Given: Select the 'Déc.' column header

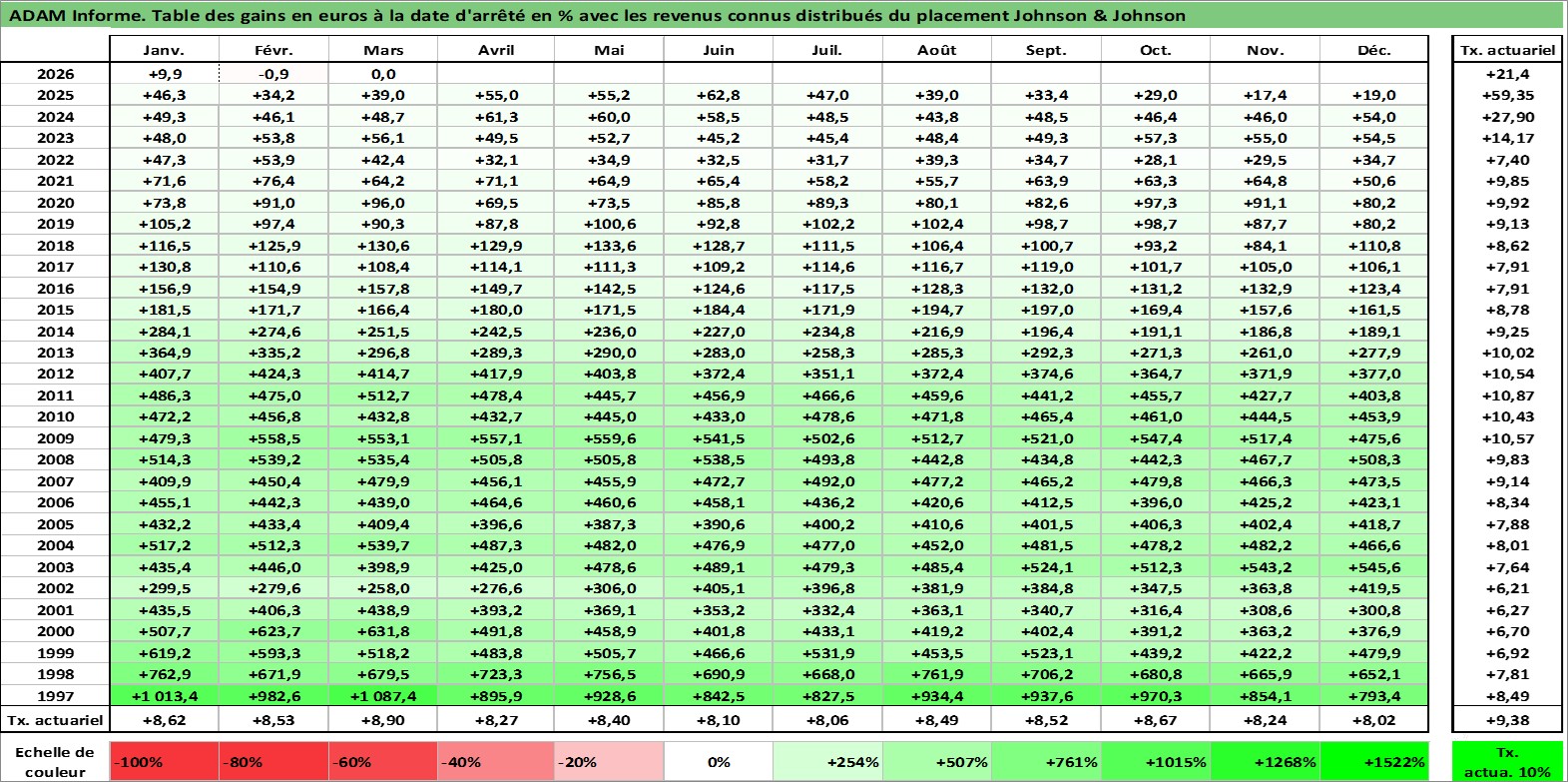Looking at the screenshot, I should [1374, 50].
